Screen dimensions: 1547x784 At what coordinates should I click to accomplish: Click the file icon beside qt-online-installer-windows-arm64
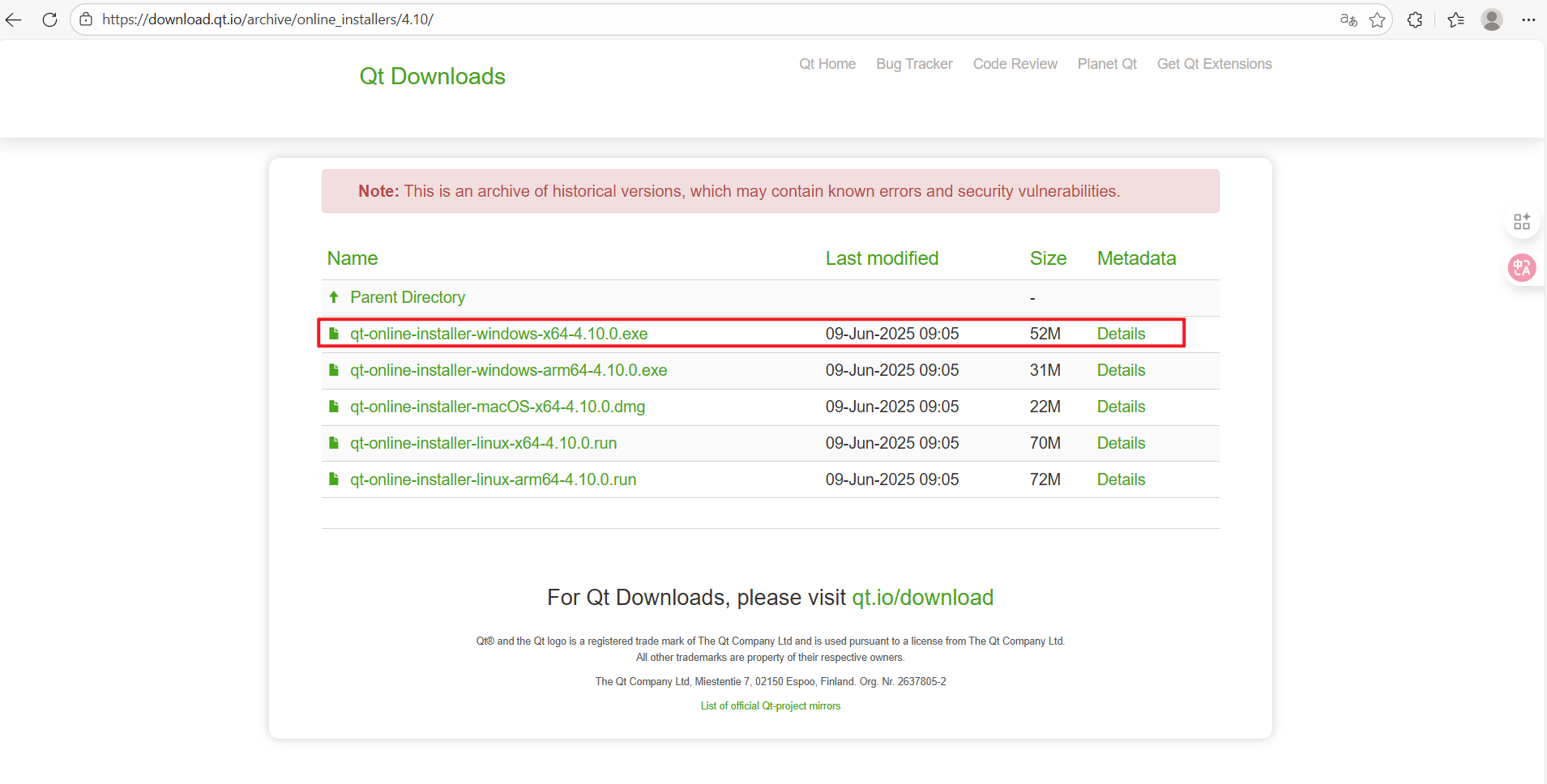pyautogui.click(x=334, y=369)
